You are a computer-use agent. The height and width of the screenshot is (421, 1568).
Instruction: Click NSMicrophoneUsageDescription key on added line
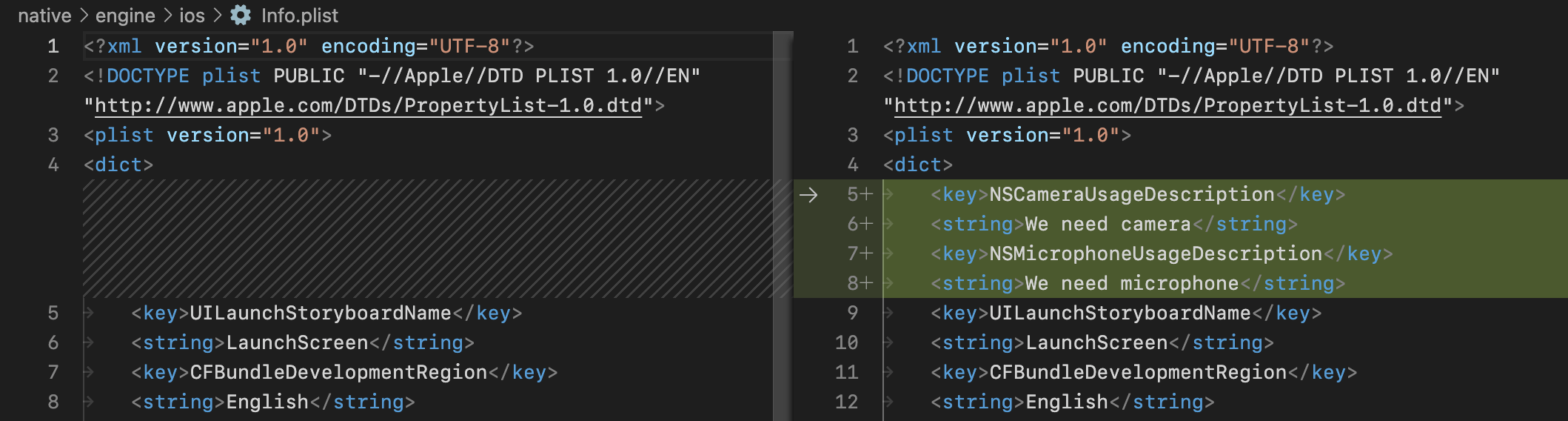(x=1156, y=253)
